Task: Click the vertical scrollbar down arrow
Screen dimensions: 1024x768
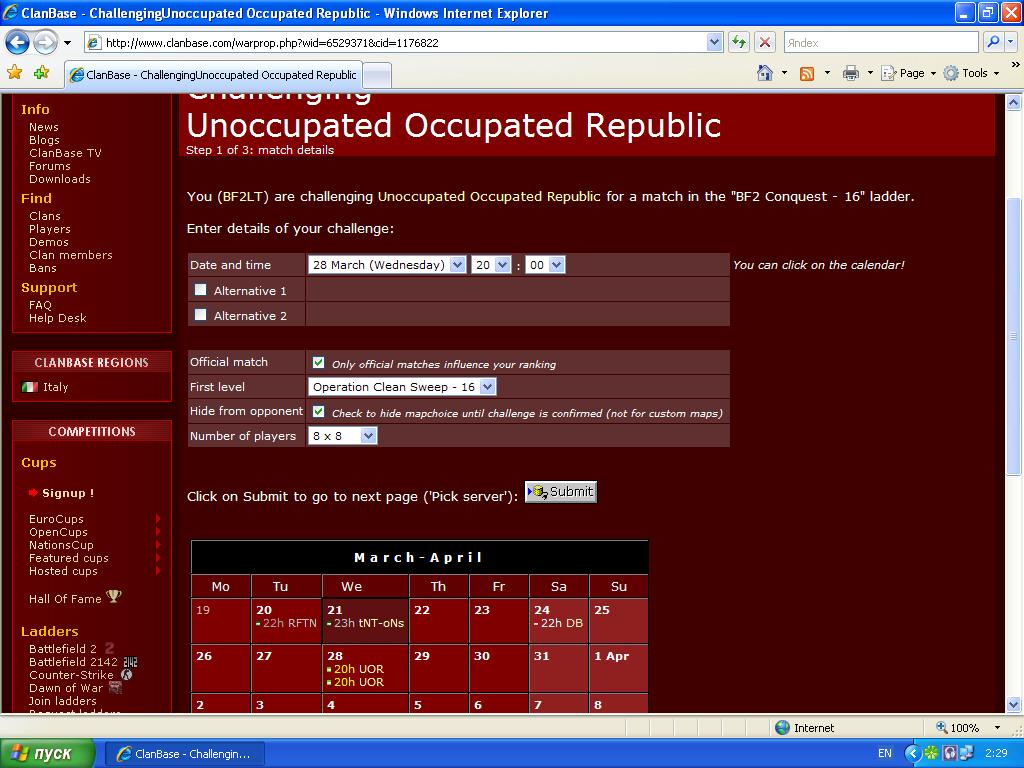Action: 1014,705
